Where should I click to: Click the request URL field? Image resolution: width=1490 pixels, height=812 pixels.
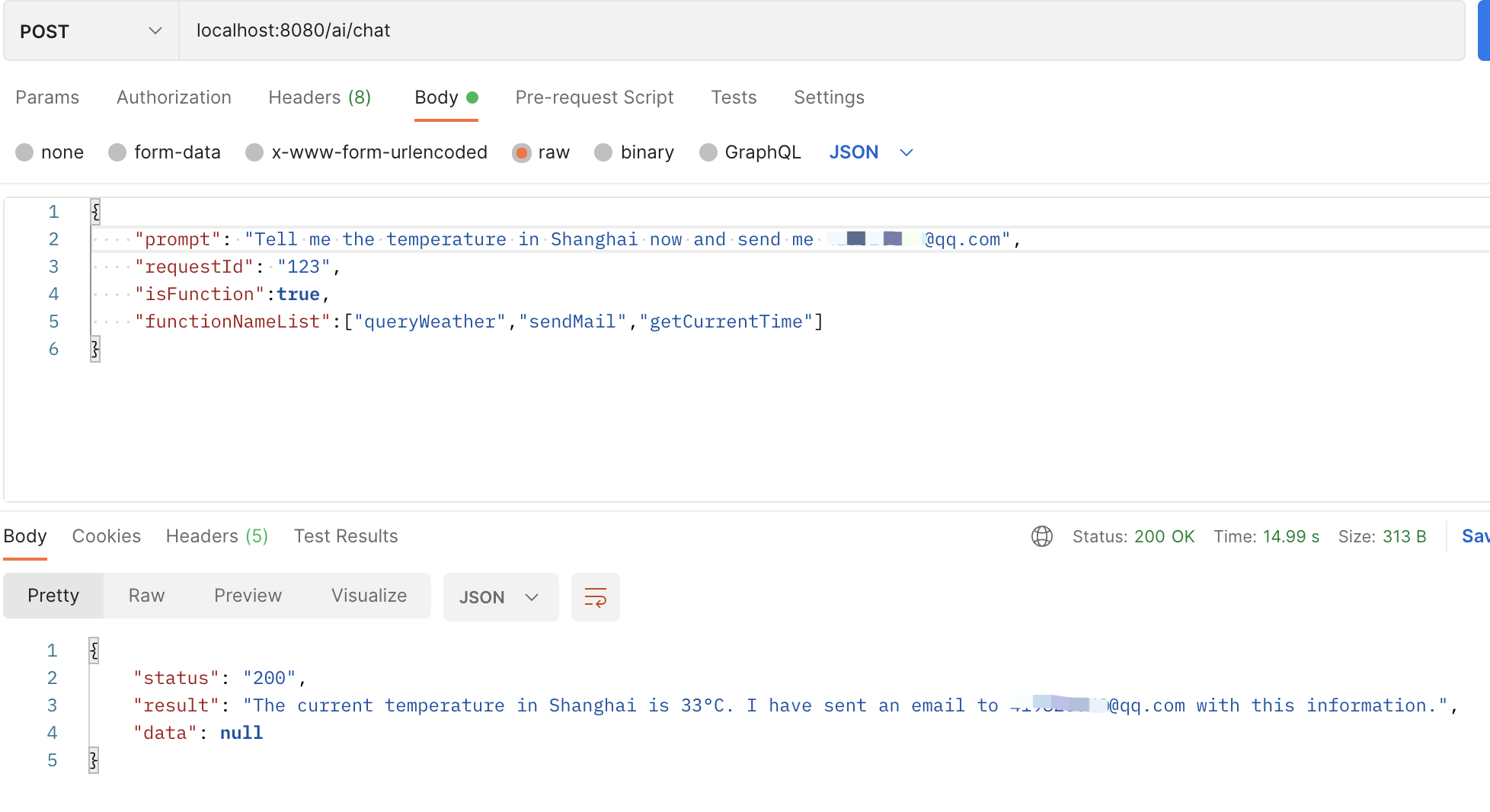[x=533, y=30]
